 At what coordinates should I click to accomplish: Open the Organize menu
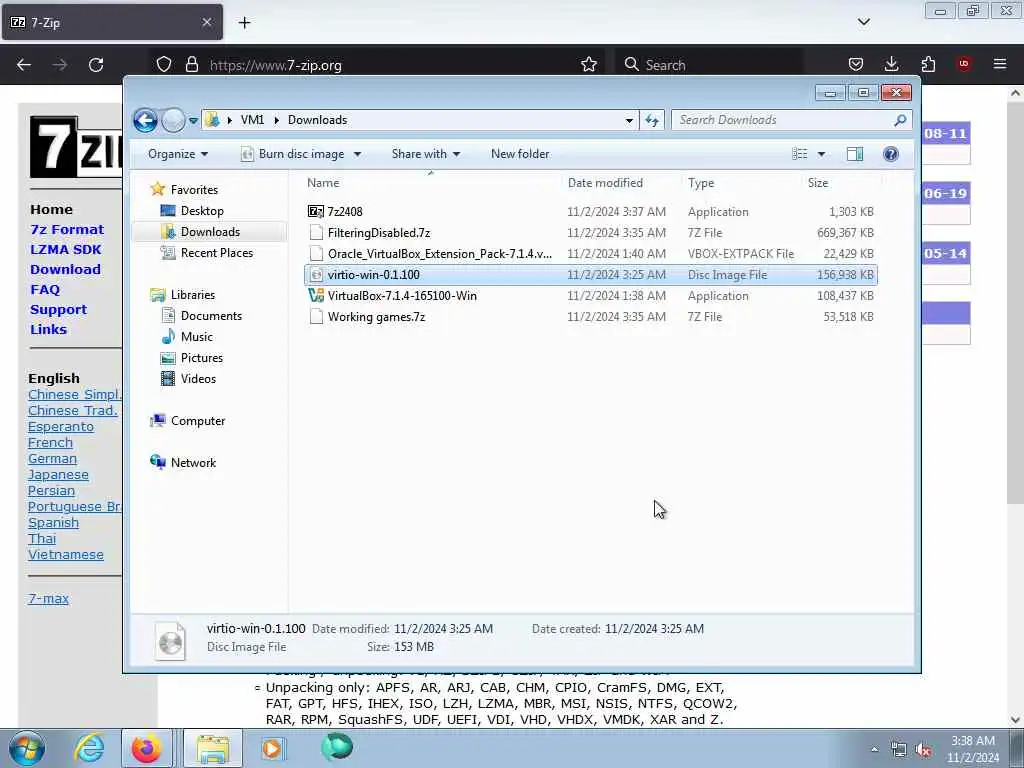pyautogui.click(x=178, y=154)
